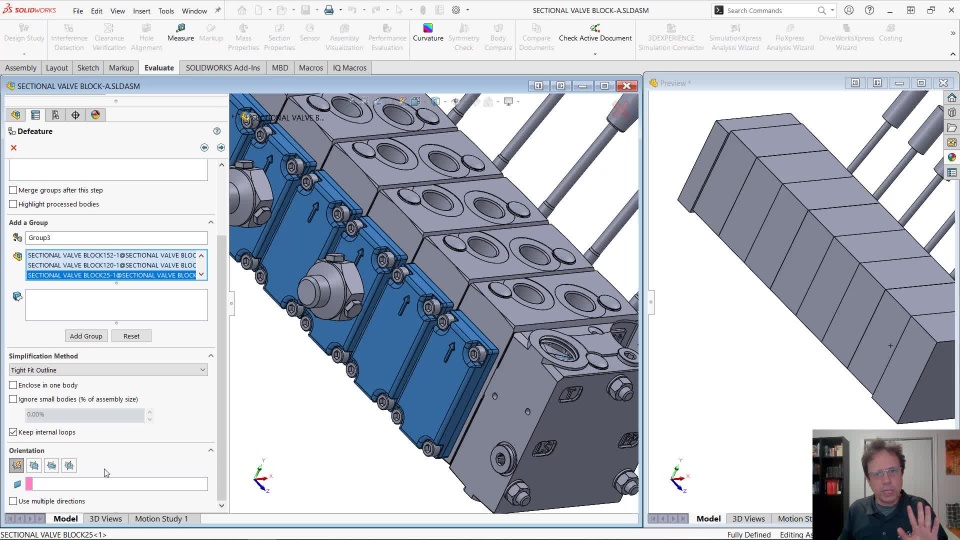The height and width of the screenshot is (540, 960).
Task: Open the Appearances color wheel in task pane
Action: (x=952, y=157)
